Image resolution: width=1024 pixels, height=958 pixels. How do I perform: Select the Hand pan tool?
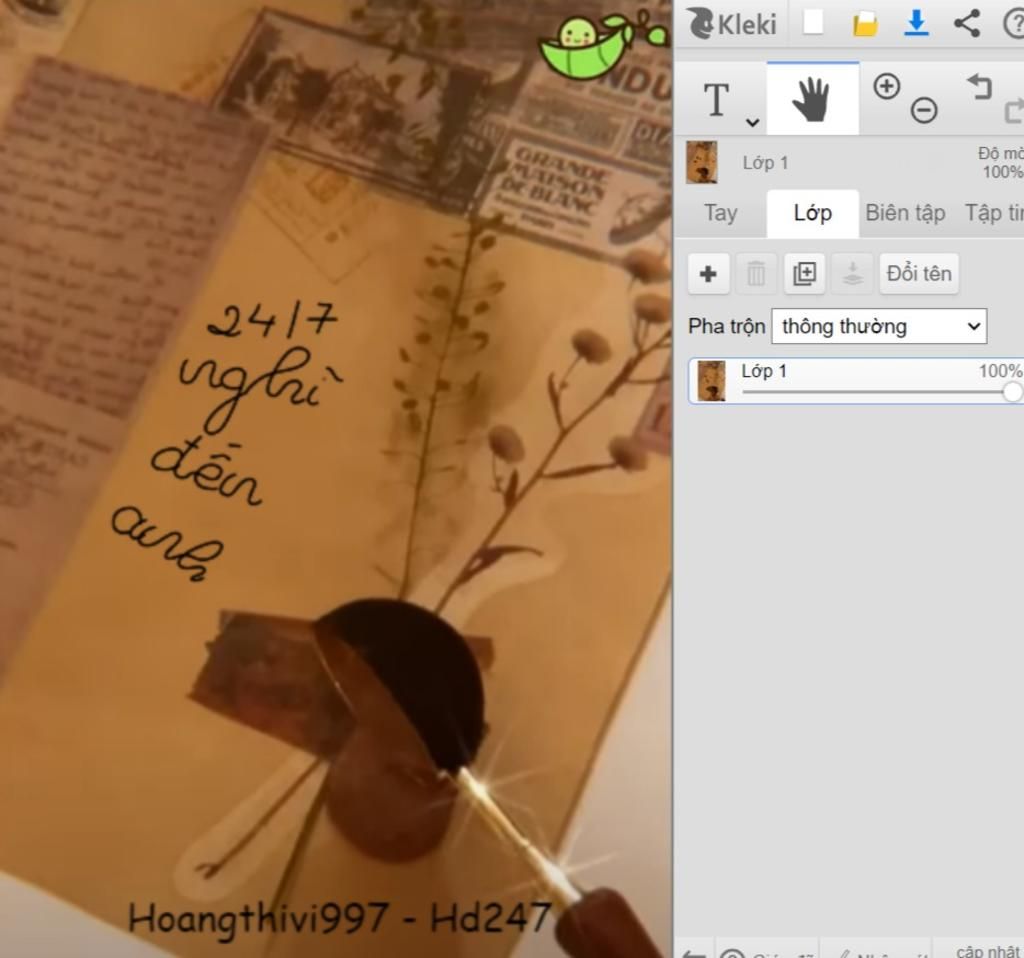point(812,99)
